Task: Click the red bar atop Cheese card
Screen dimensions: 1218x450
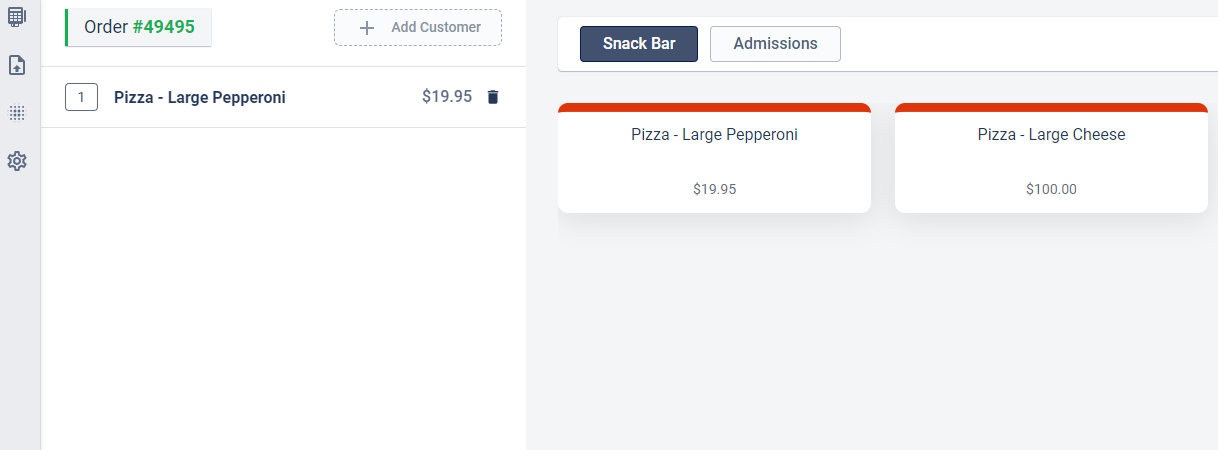Action: [x=1051, y=107]
